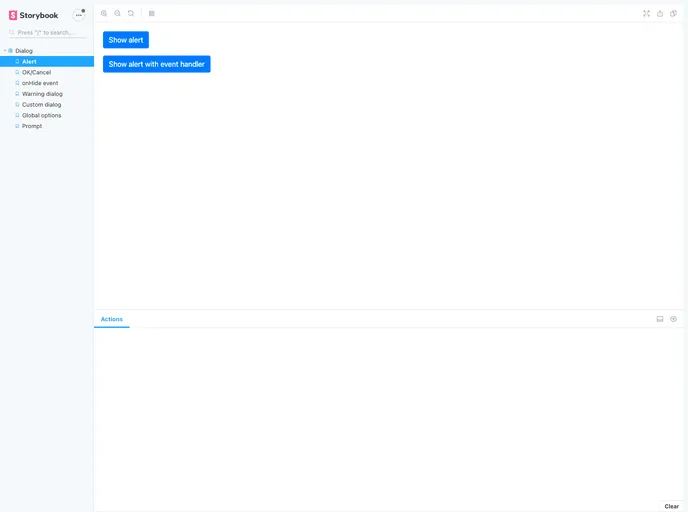Enter full screen mode
The height and width of the screenshot is (512, 688).
[646, 14]
